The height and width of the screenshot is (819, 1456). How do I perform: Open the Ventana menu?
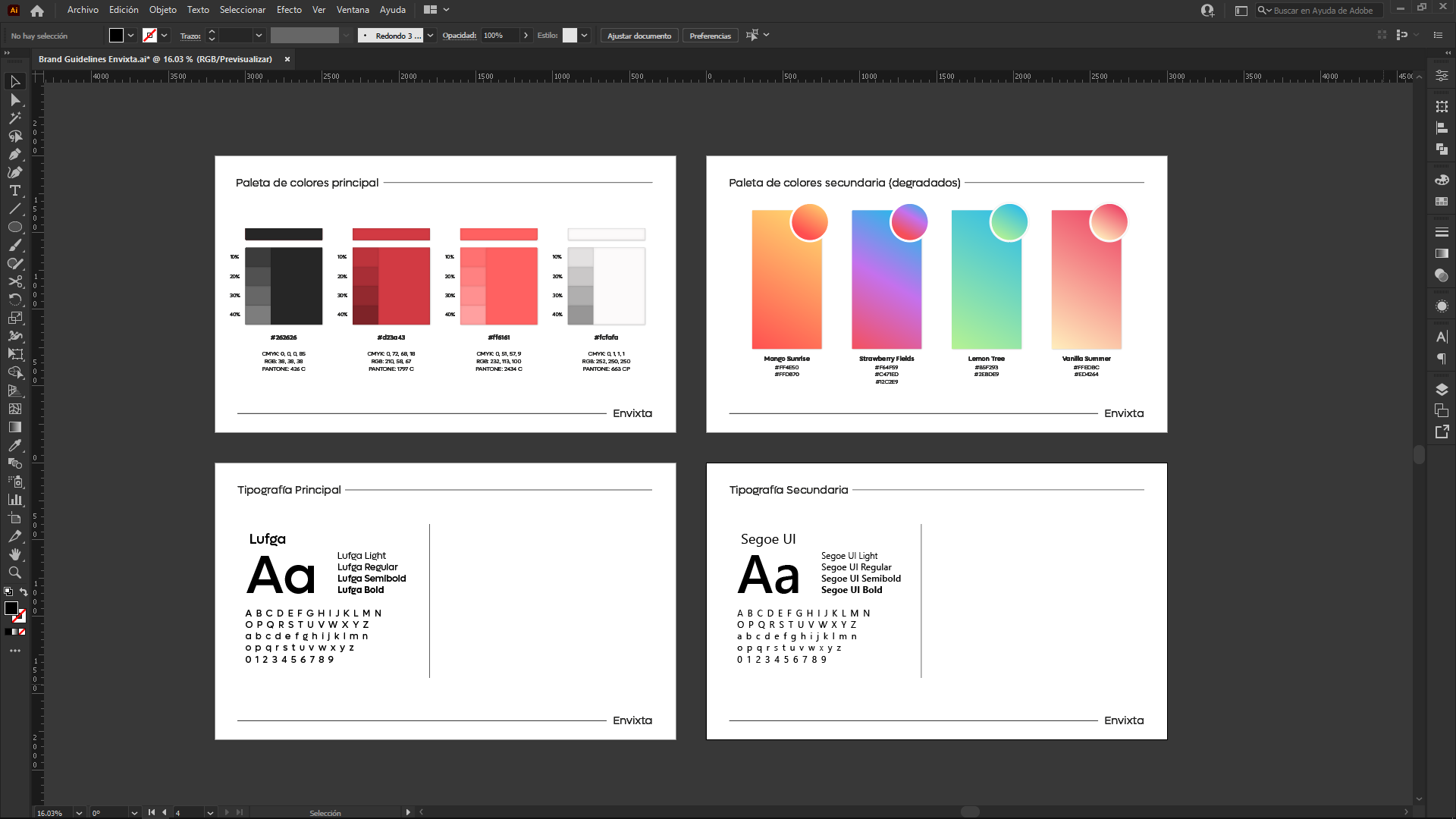(353, 10)
